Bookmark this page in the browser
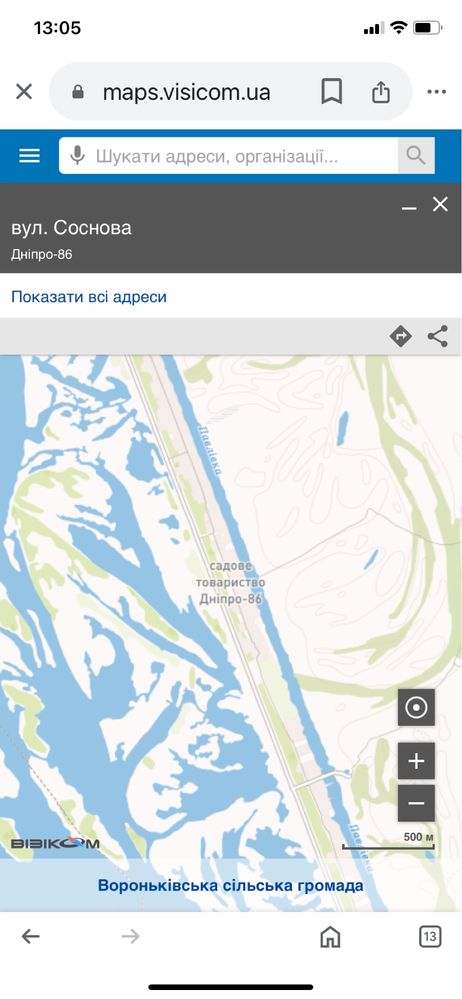 pyautogui.click(x=331, y=92)
